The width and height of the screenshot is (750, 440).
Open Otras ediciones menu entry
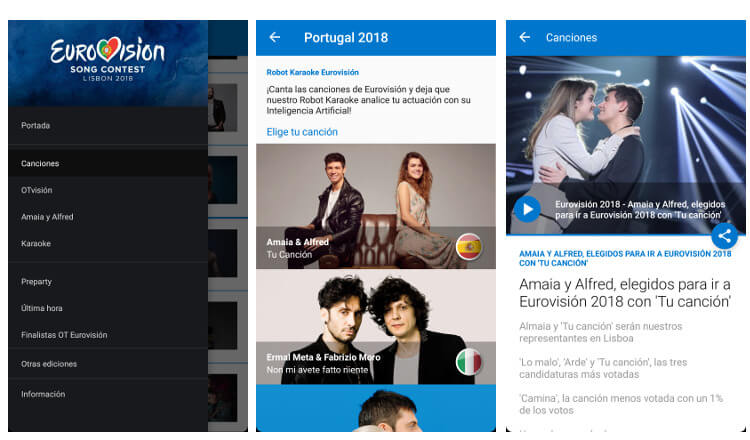108,363
